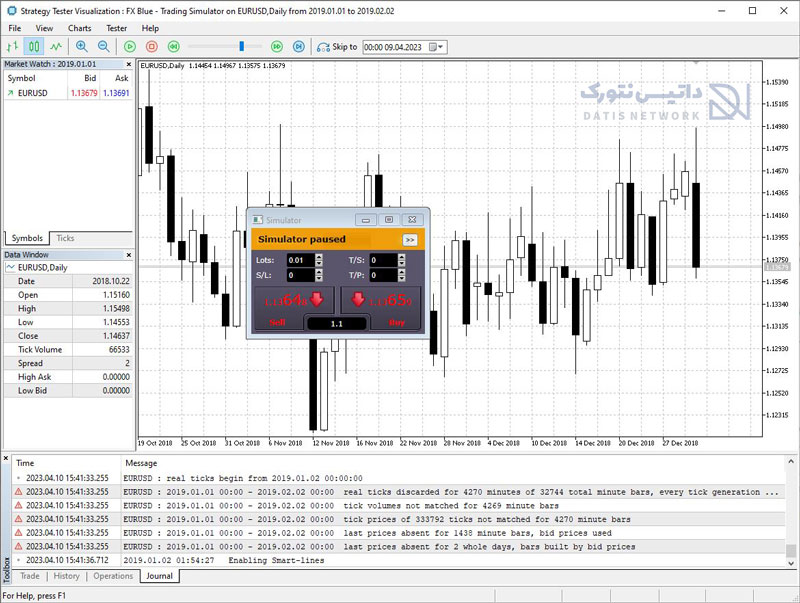
Task: Click the journal scrollbar down arrow
Action: [791, 563]
